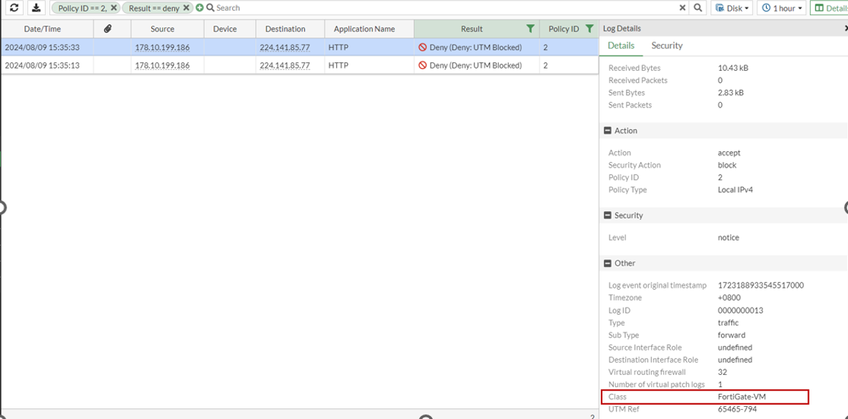Image resolution: width=848 pixels, height=419 pixels.
Task: Click source IP in the 15:35:33 row
Action: point(162,48)
